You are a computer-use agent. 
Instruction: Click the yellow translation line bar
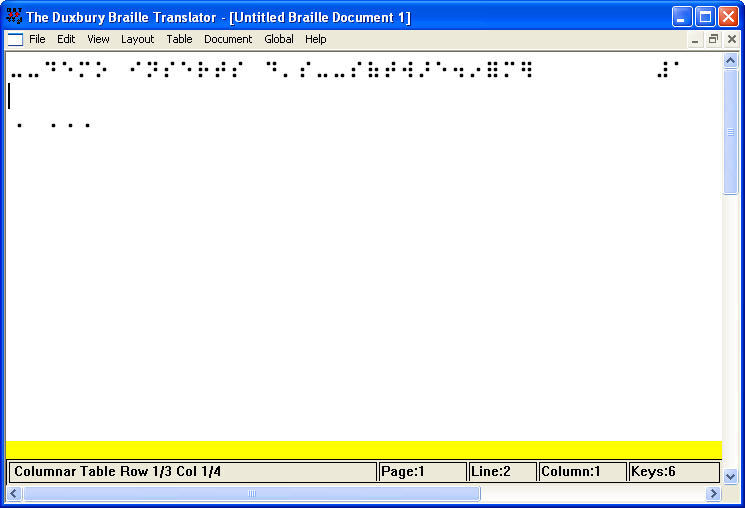tap(364, 450)
